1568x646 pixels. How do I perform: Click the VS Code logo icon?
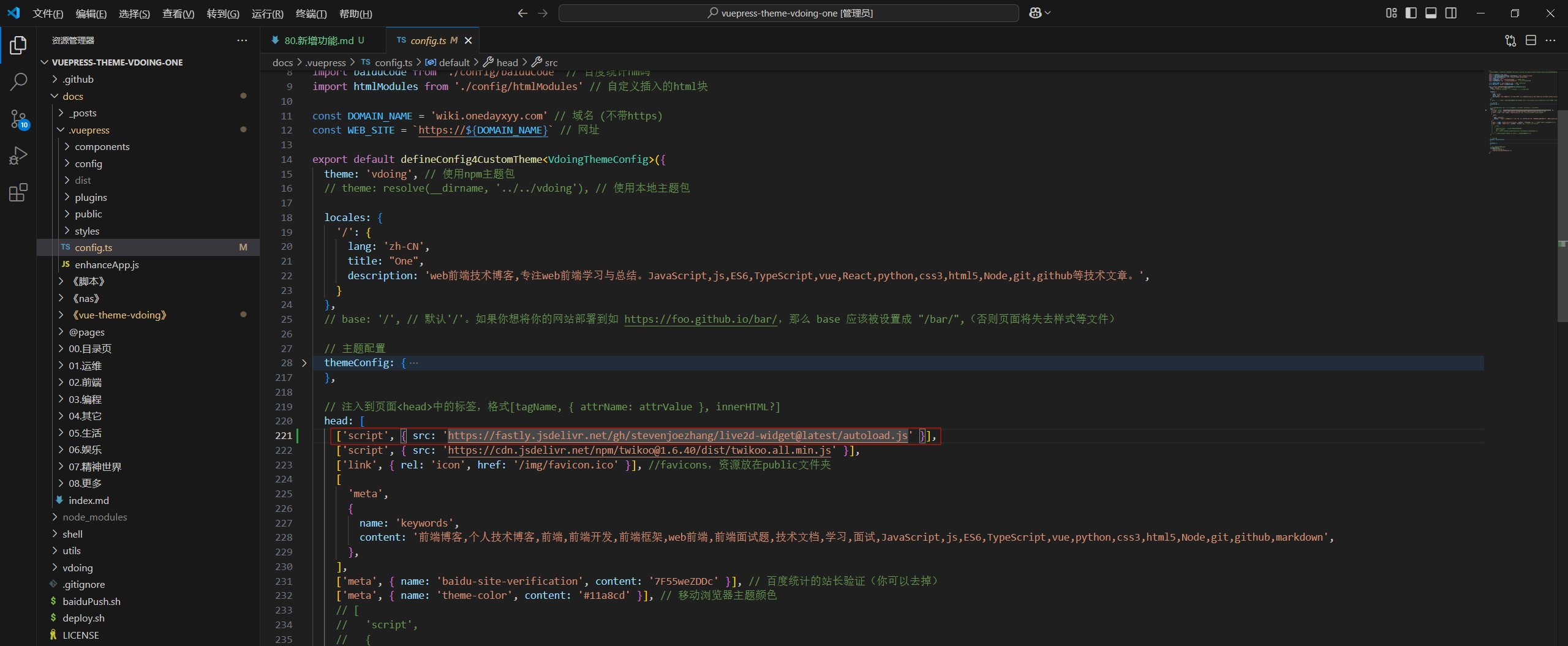13,13
